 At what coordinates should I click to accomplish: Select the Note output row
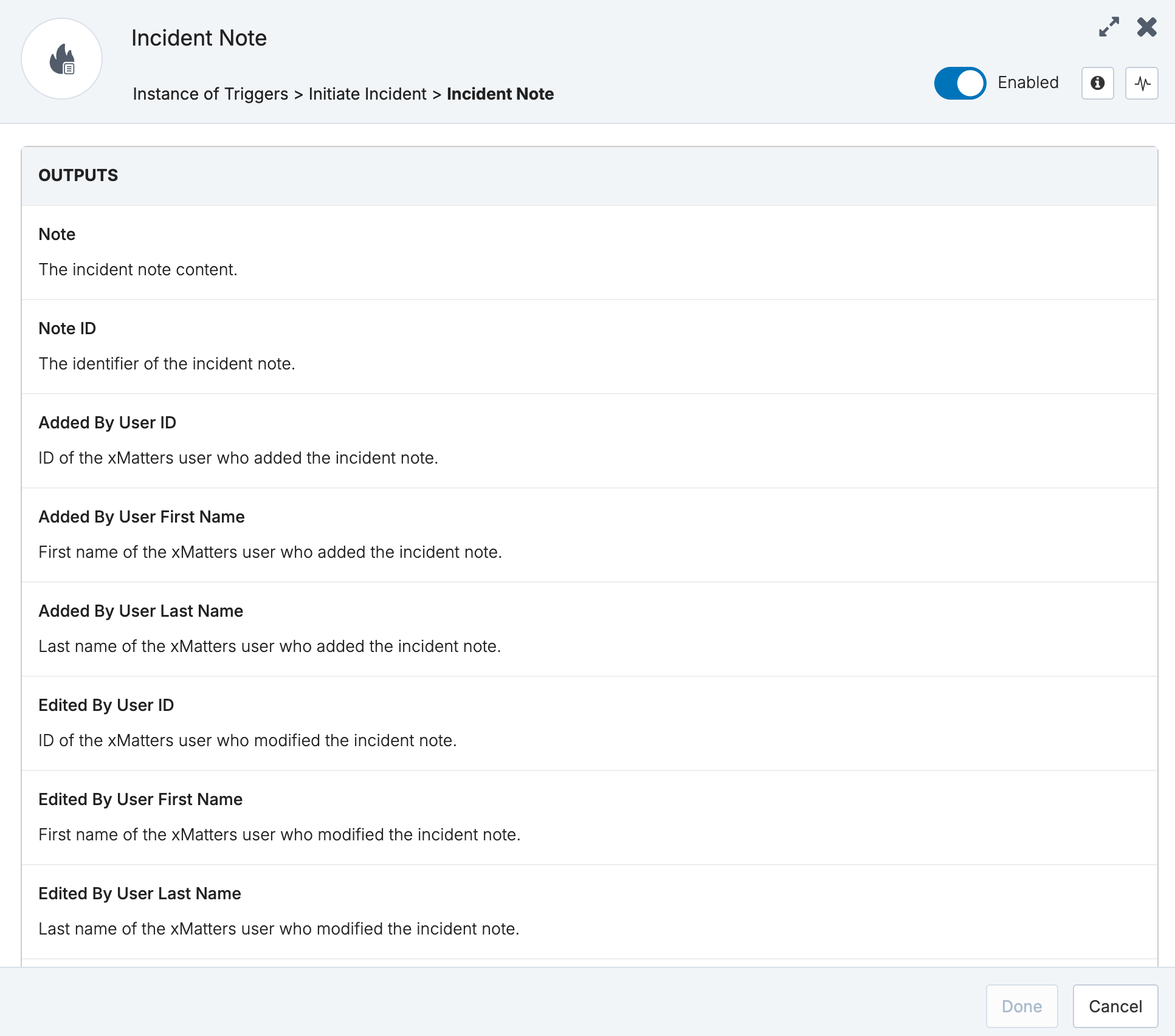pyautogui.click(x=590, y=252)
